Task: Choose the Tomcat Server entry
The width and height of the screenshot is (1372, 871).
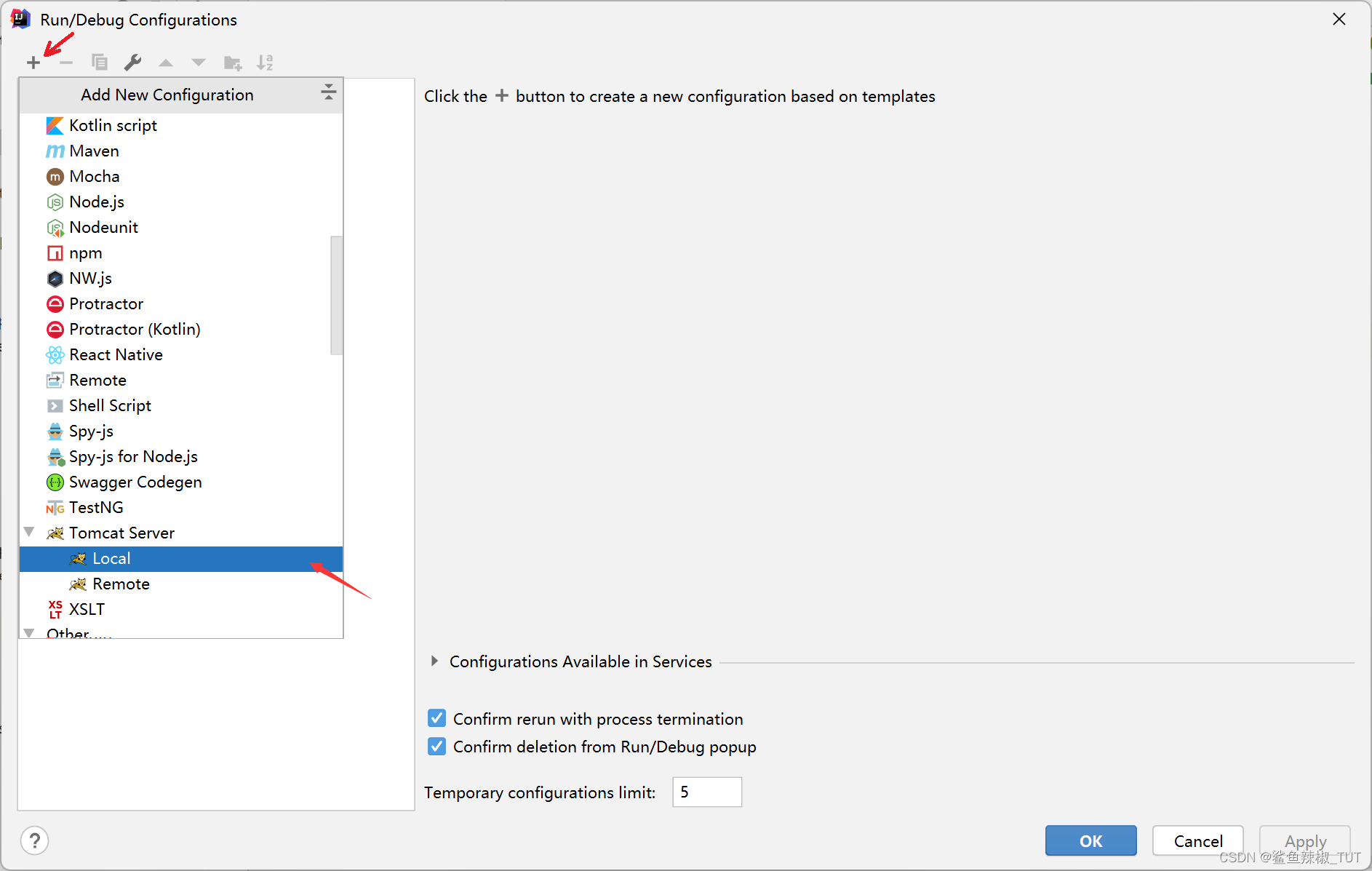Action: tap(180, 533)
